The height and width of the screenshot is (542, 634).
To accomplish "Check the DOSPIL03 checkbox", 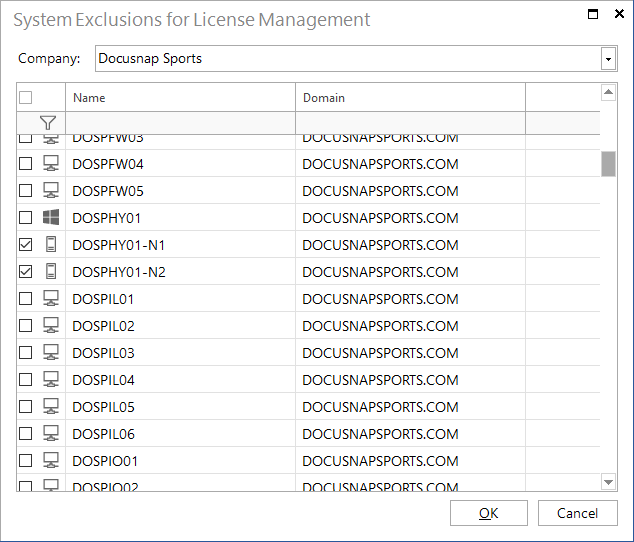I will 25,353.
